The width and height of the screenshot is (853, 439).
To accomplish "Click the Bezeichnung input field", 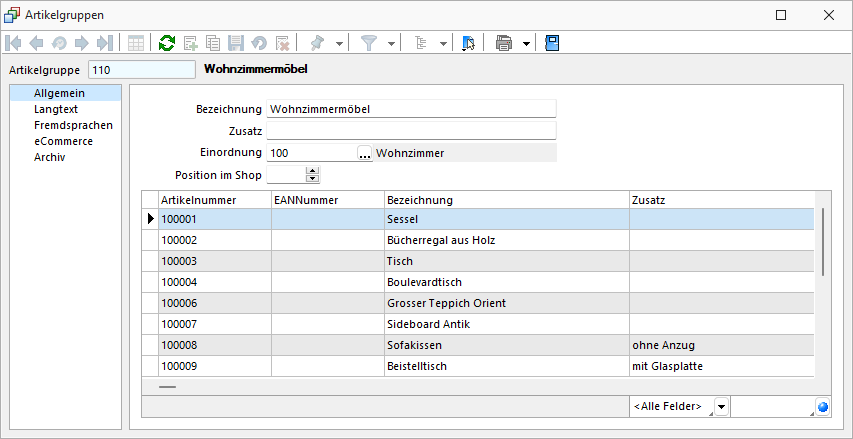I will point(411,109).
